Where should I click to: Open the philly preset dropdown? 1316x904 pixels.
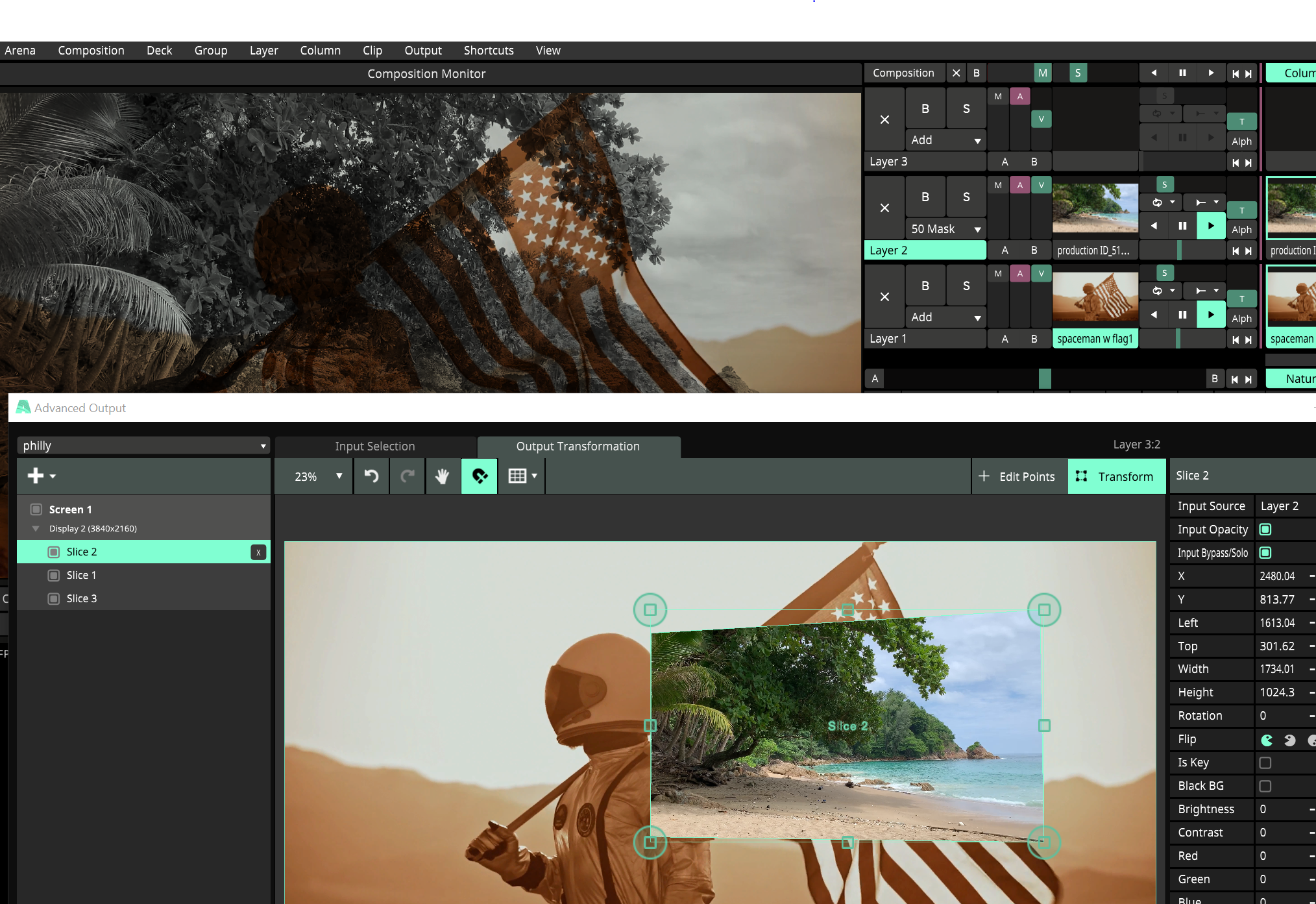coord(144,445)
